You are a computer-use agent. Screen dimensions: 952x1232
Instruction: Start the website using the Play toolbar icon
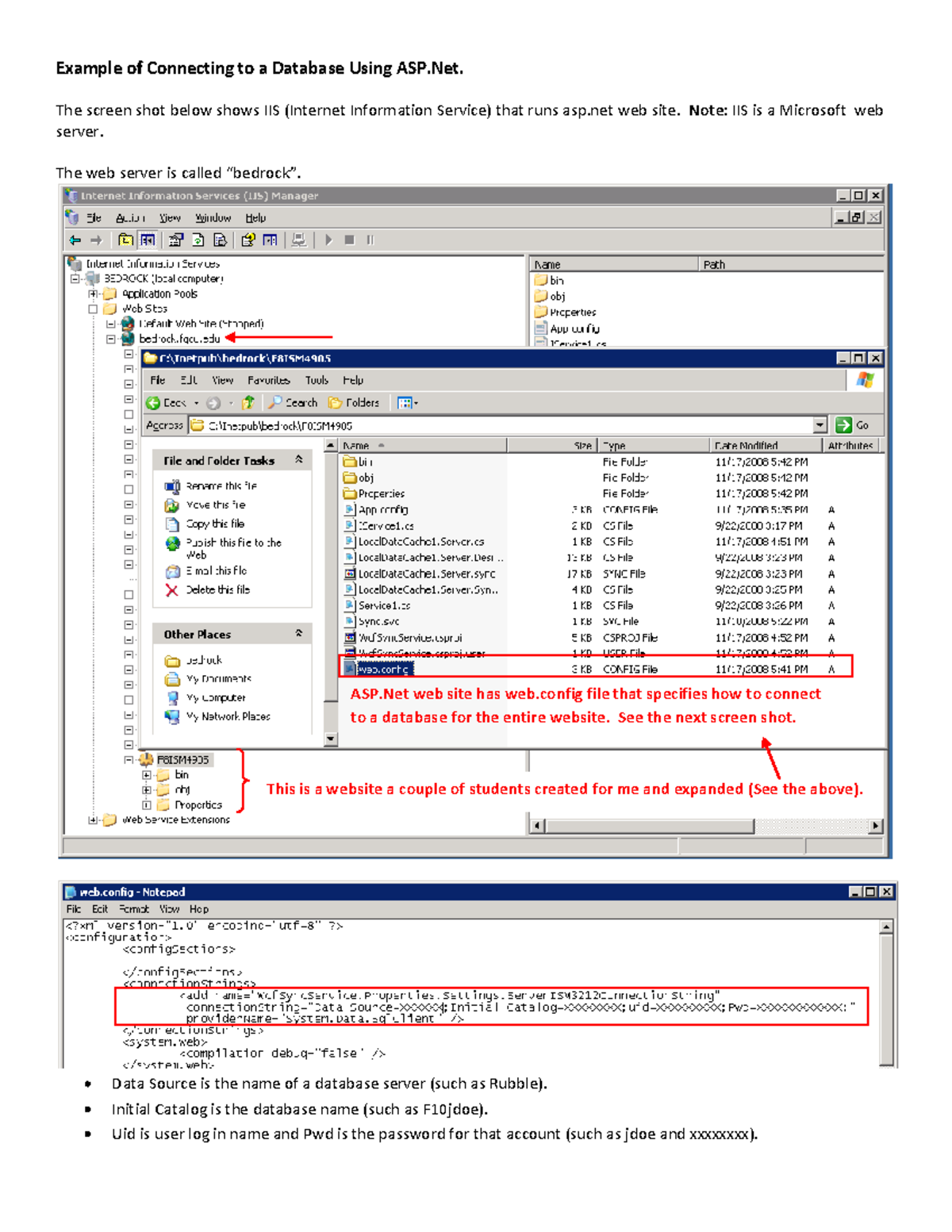(x=328, y=238)
